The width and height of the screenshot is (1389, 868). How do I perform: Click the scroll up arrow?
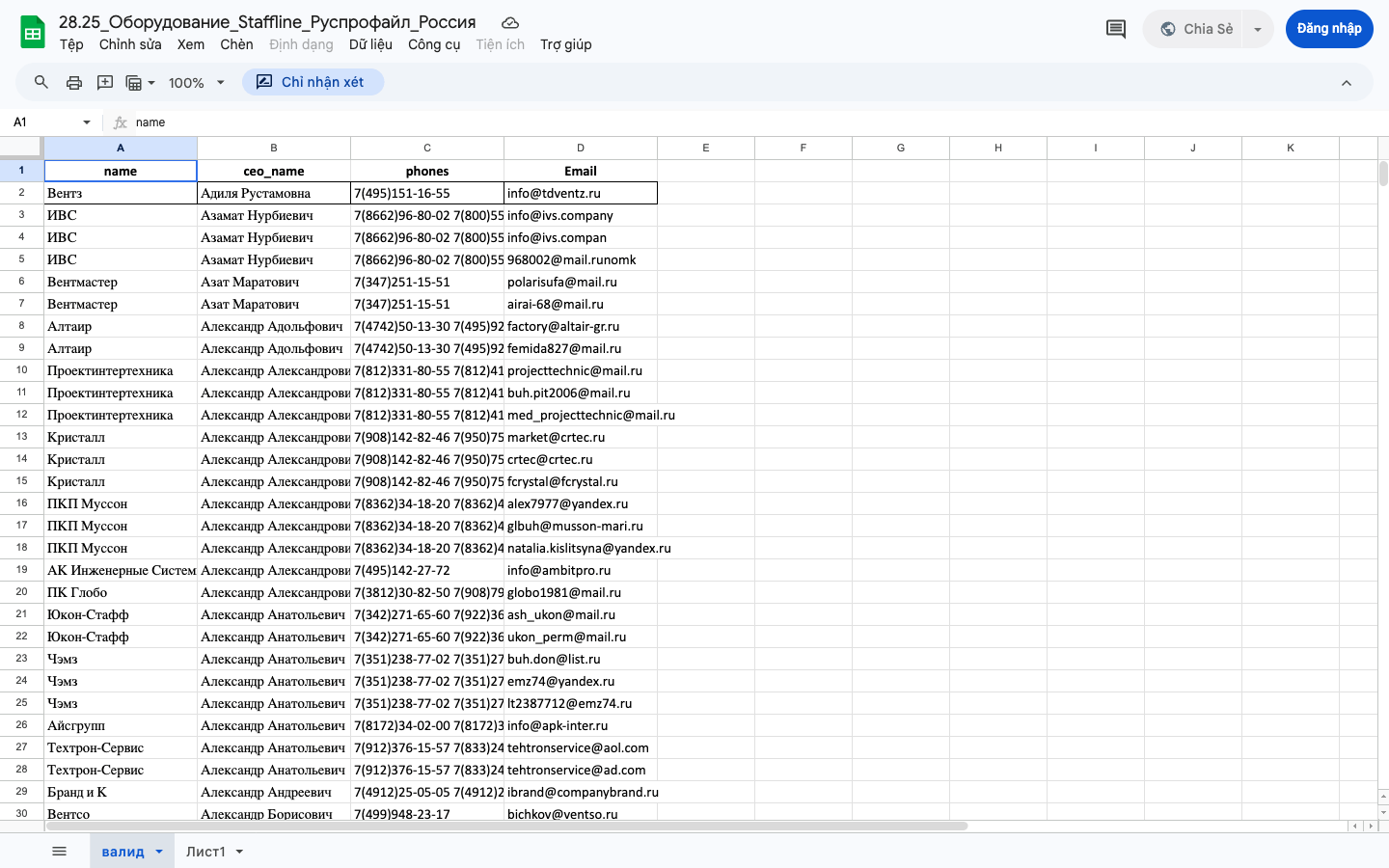(1383, 797)
